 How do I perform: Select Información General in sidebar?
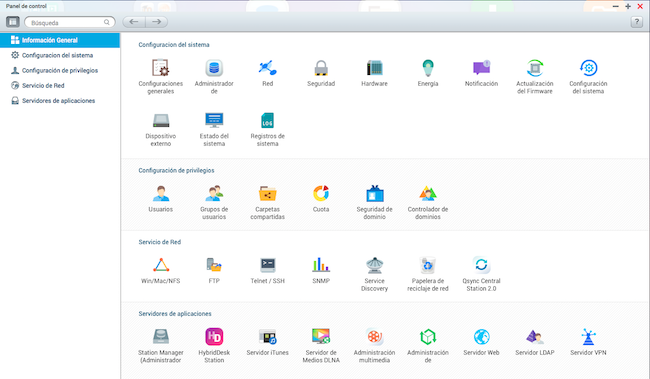(x=60, y=40)
